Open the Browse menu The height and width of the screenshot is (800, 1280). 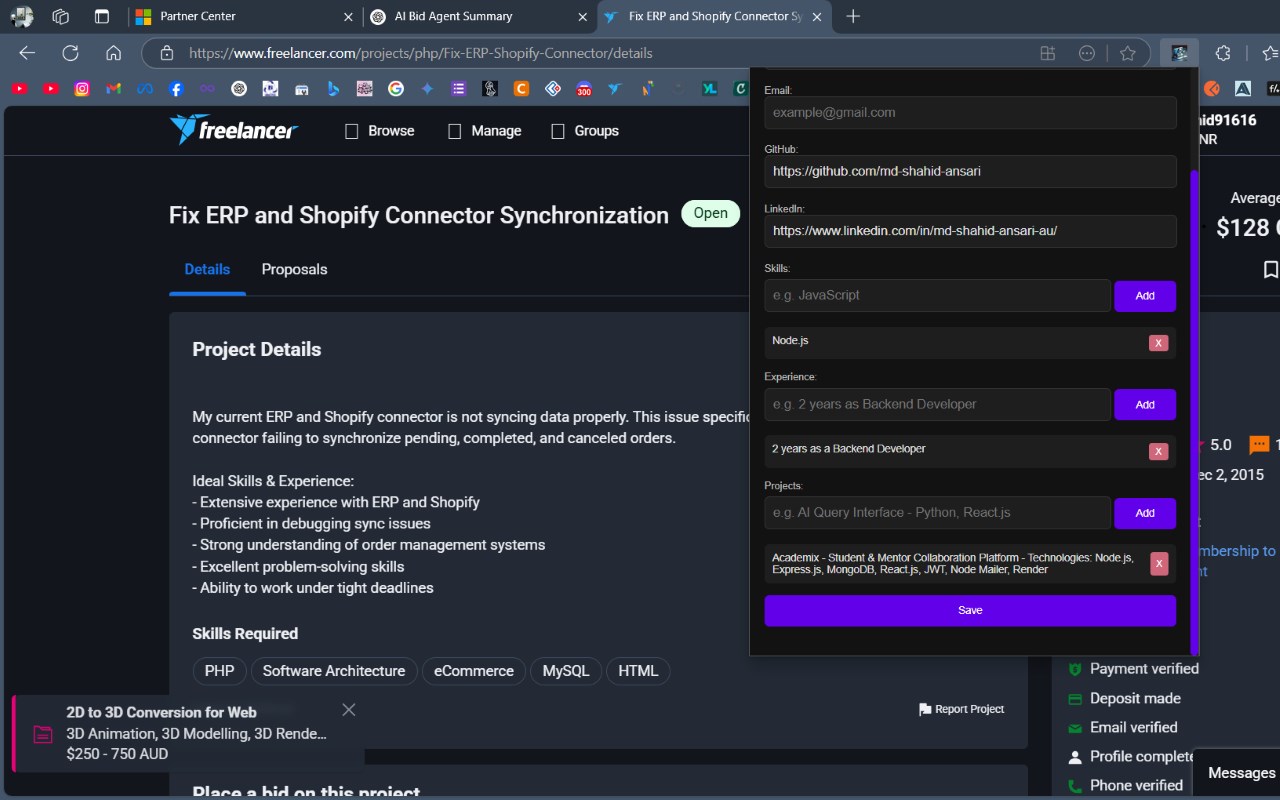pyautogui.click(x=380, y=131)
